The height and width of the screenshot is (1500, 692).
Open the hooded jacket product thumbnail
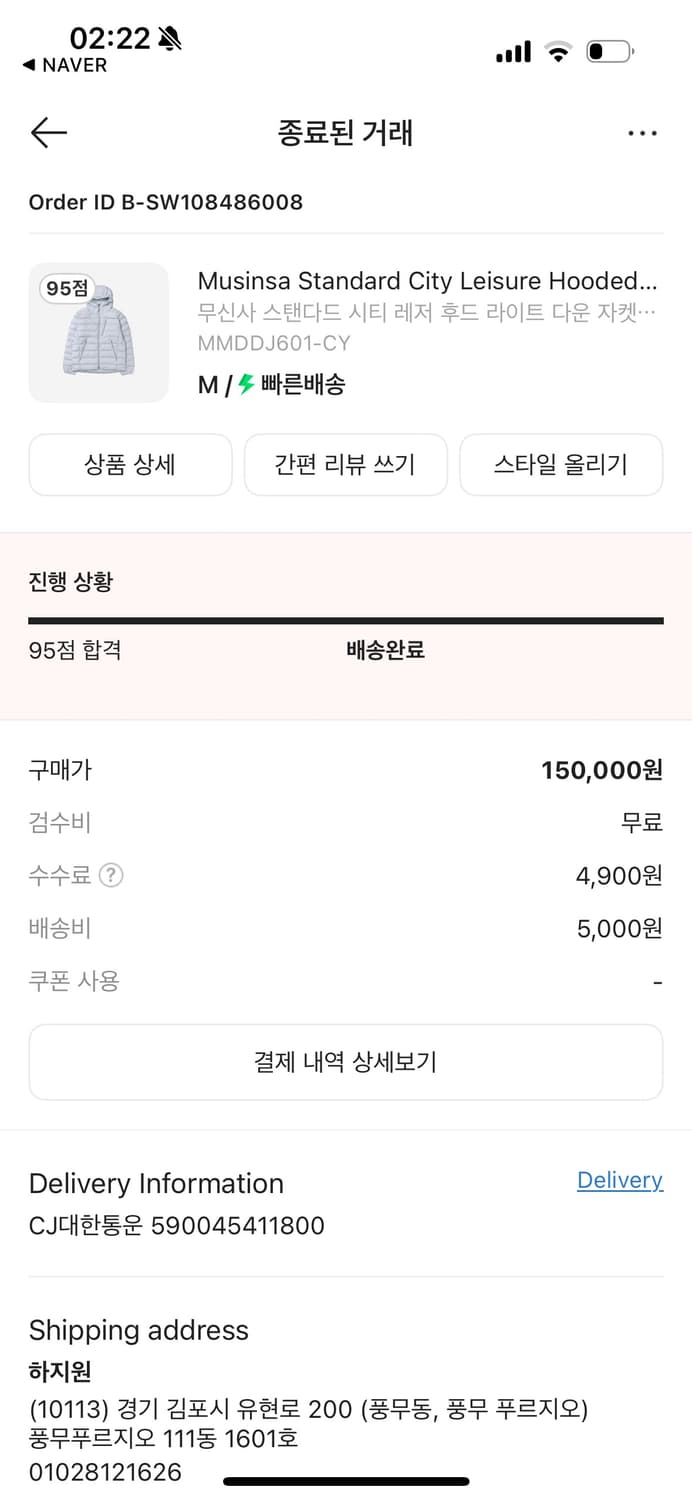coord(98,333)
